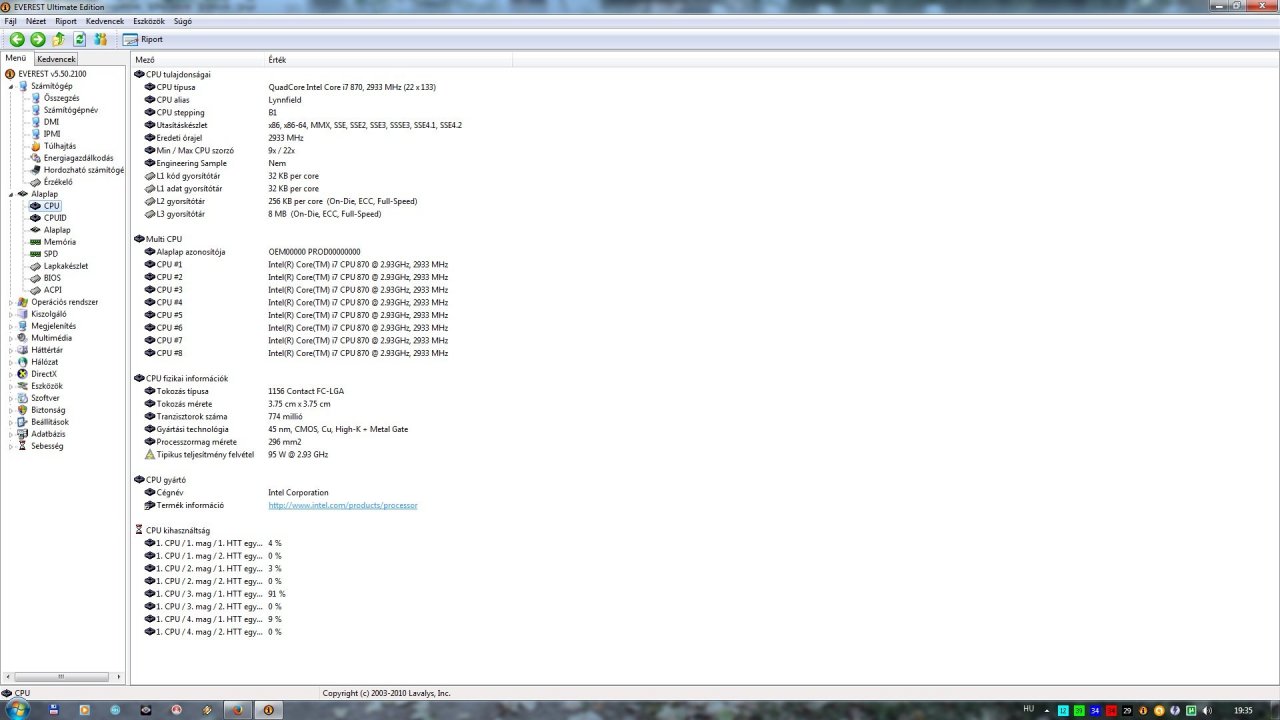
Task: Select Hordozható számítógép tree item
Action: [84, 170]
